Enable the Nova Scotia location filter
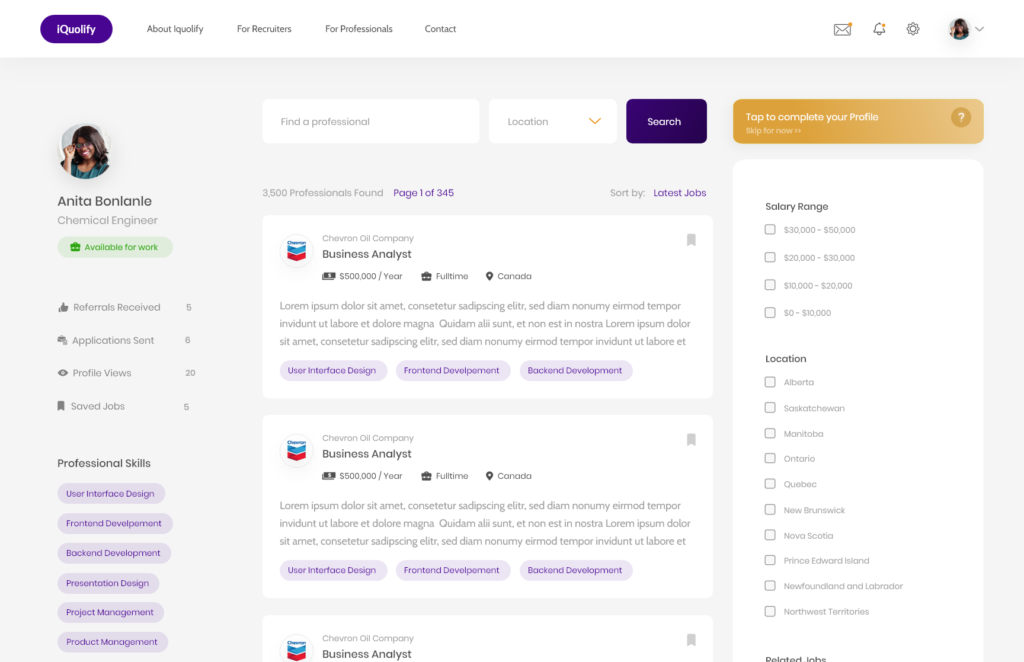The width and height of the screenshot is (1024, 662). tap(770, 535)
